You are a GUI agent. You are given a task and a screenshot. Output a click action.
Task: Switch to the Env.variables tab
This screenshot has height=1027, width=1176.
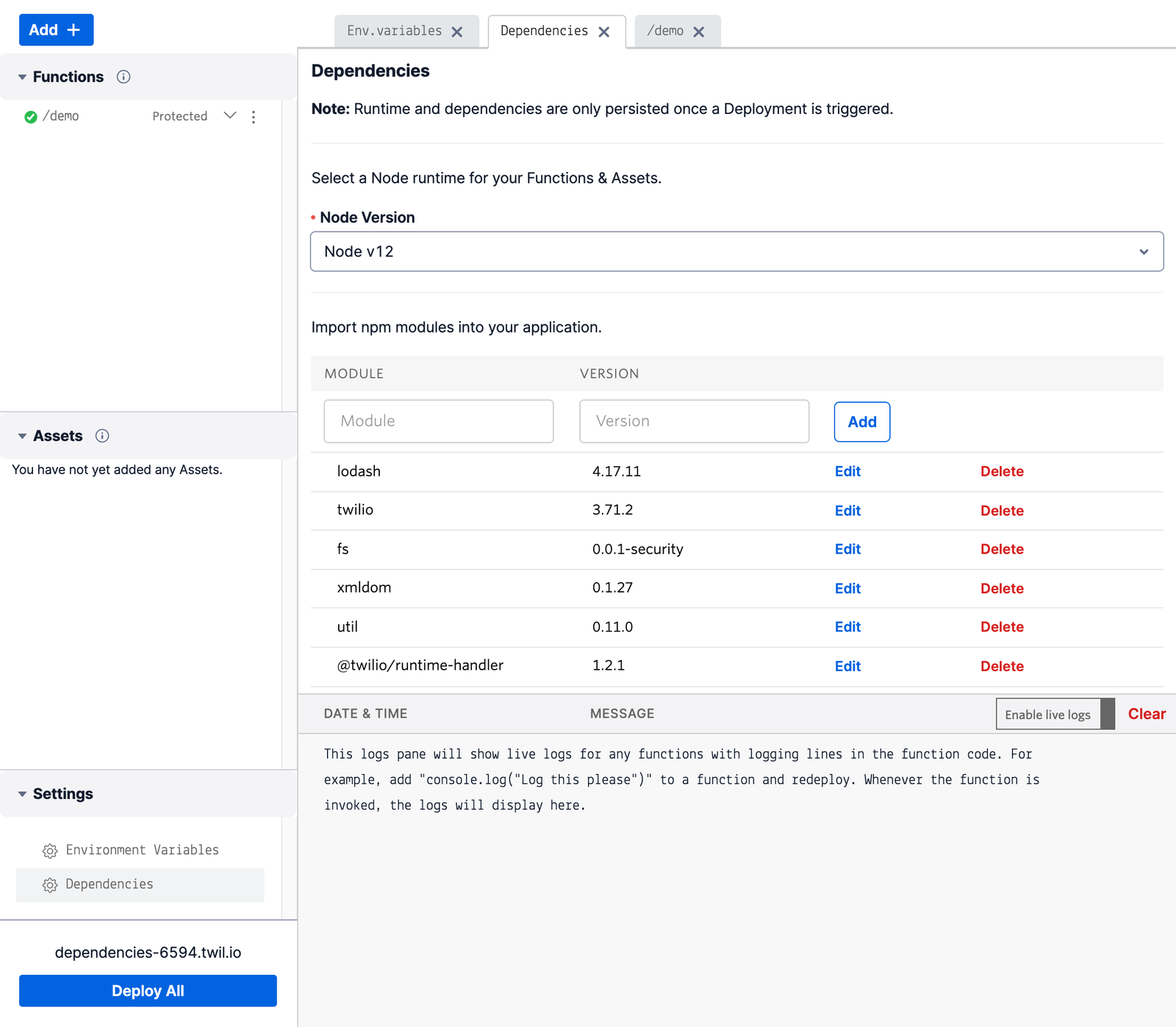pyautogui.click(x=395, y=31)
